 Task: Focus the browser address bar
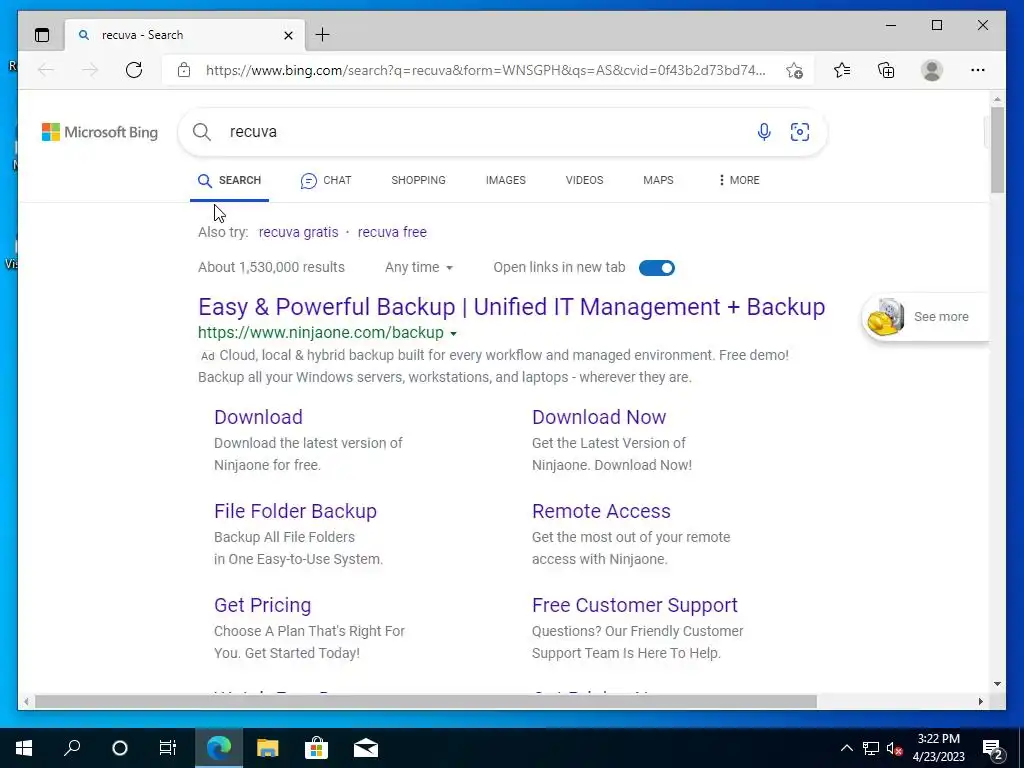pyautogui.click(x=485, y=70)
